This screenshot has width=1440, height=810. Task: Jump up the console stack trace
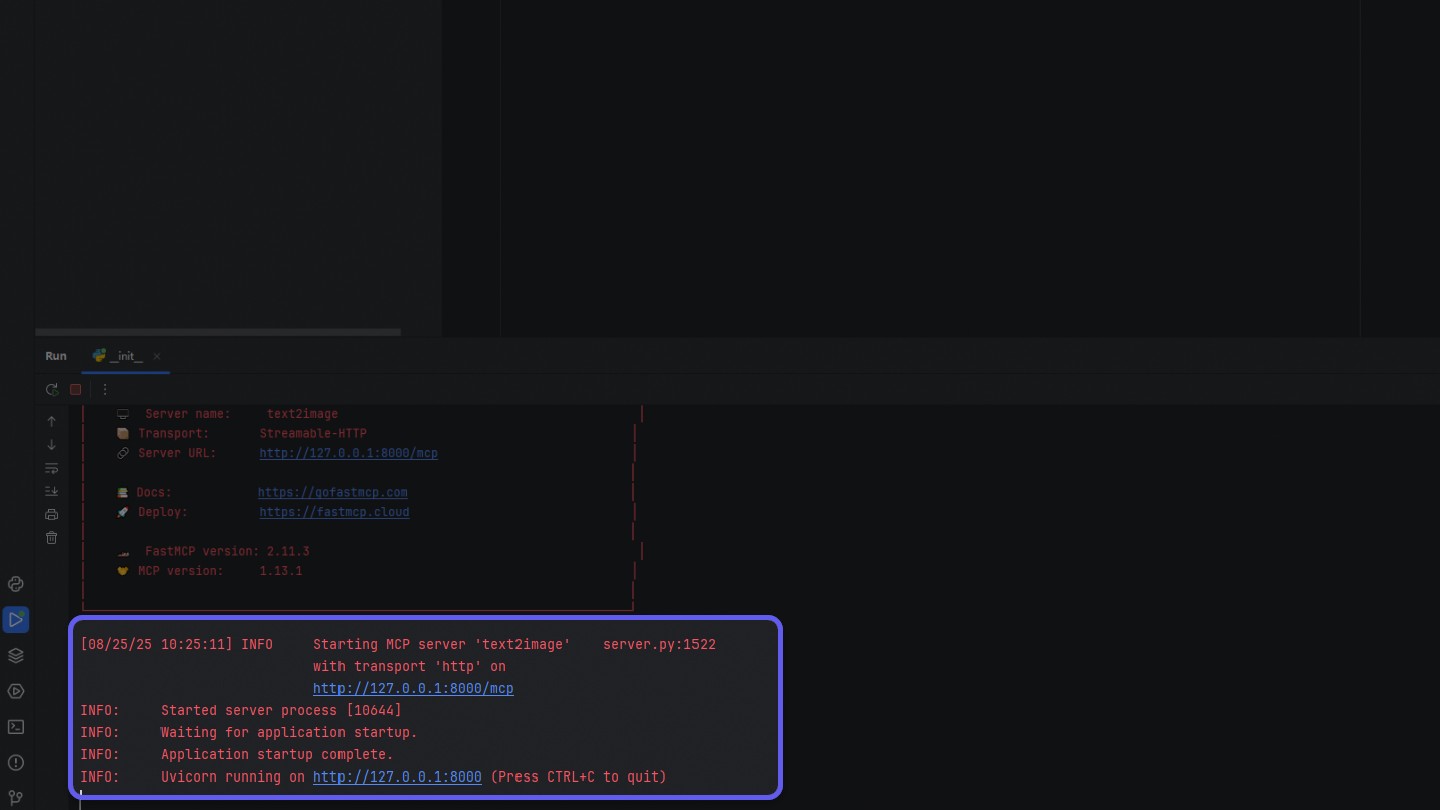(52, 421)
